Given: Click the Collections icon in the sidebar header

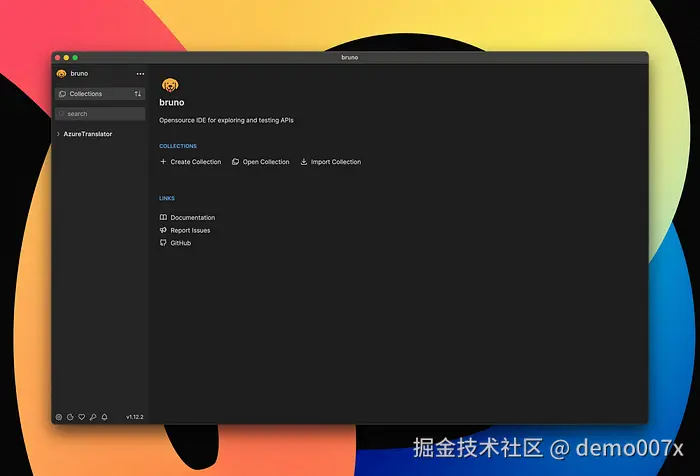Looking at the screenshot, I should coord(62,94).
